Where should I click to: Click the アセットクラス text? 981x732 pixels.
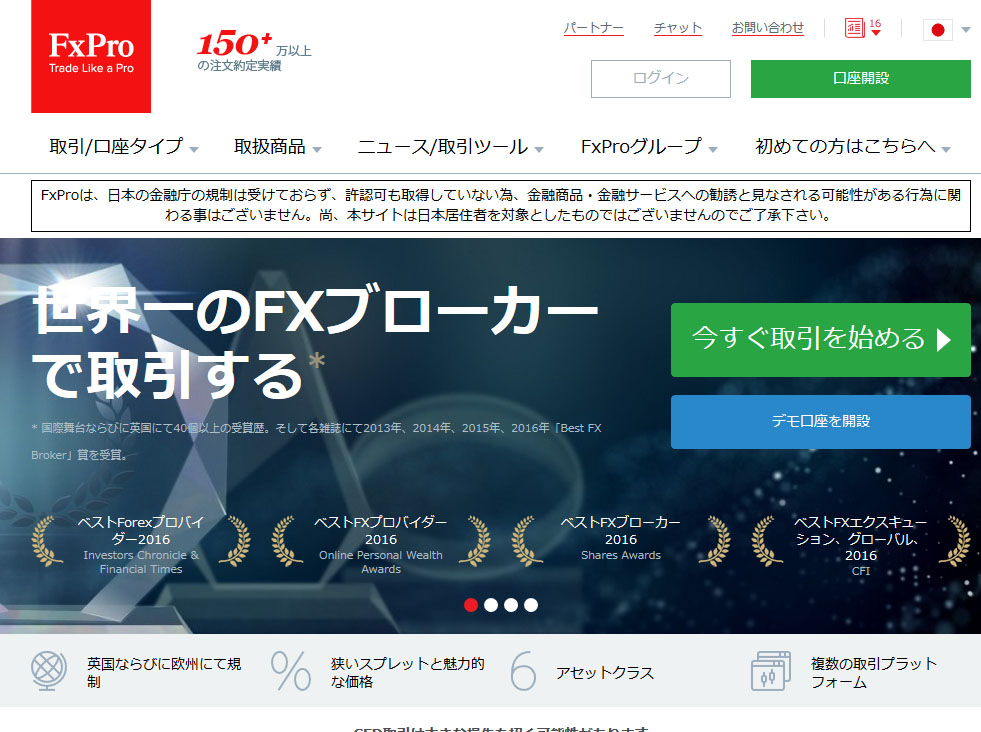coord(605,673)
